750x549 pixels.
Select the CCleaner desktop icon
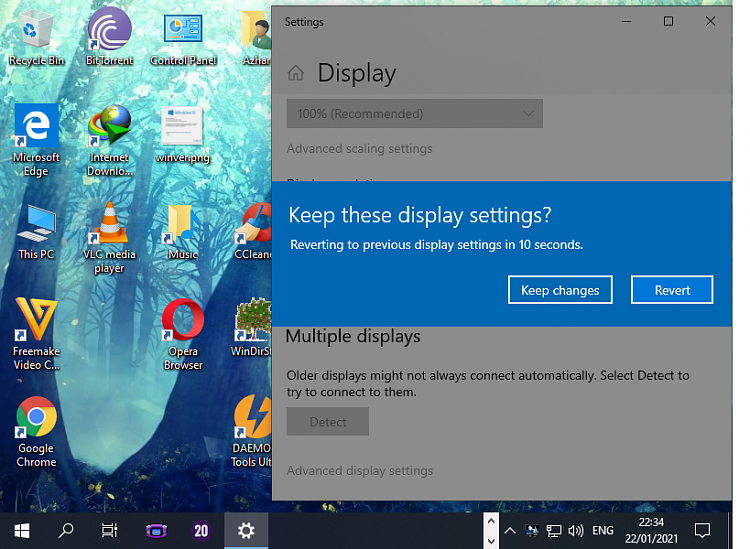coord(254,232)
